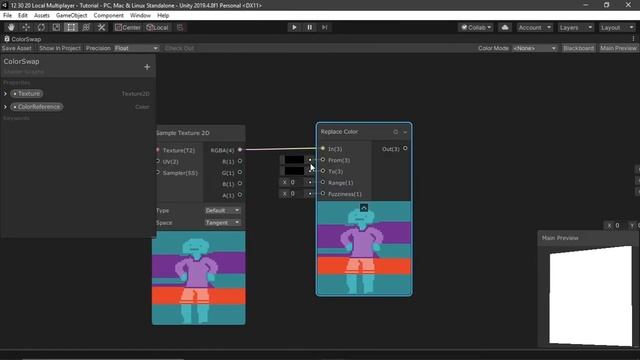Open the custom editor tools icon
The image size is (640, 360).
tap(101, 27)
